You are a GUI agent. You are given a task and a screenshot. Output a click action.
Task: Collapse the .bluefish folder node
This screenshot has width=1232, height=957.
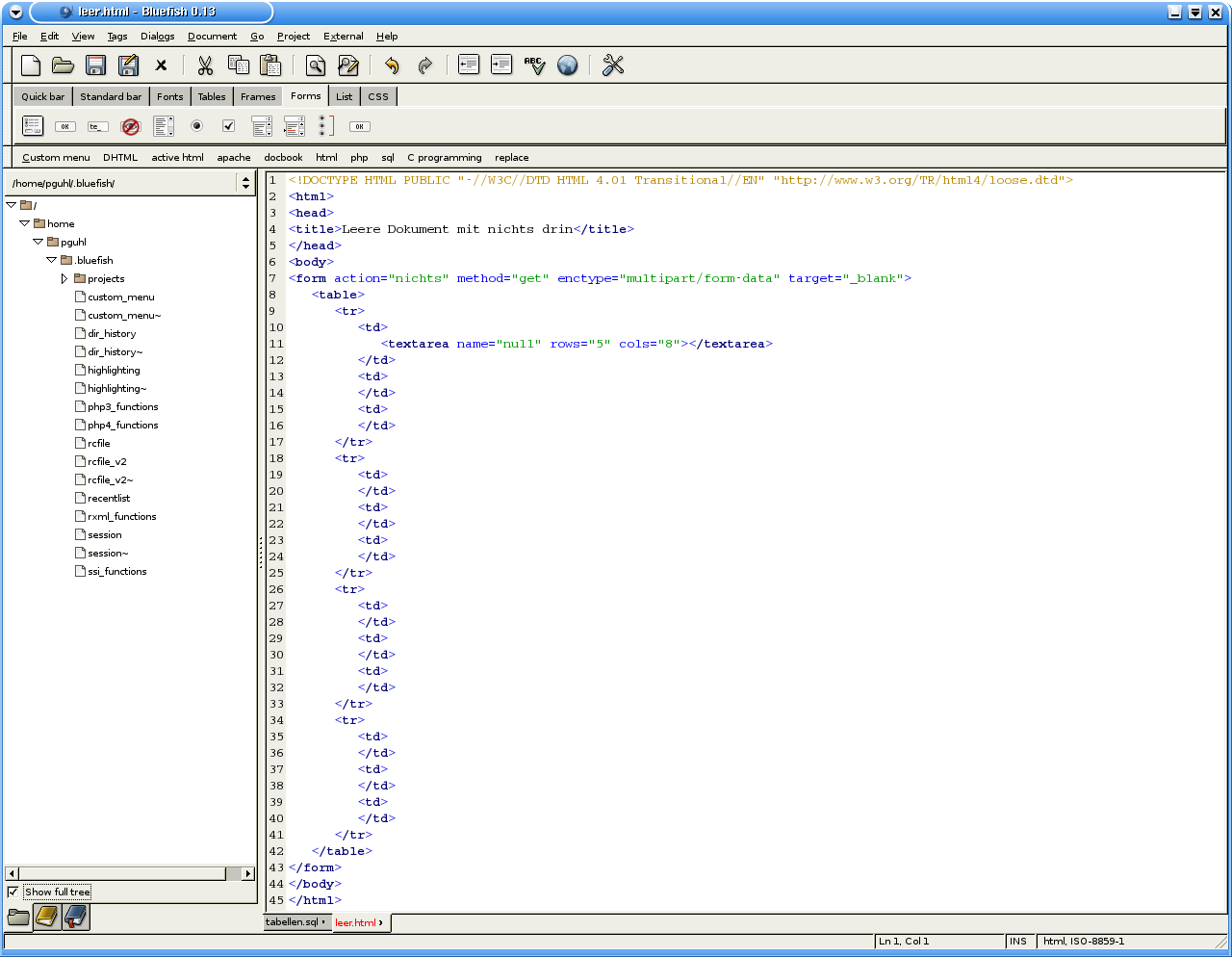(52, 260)
